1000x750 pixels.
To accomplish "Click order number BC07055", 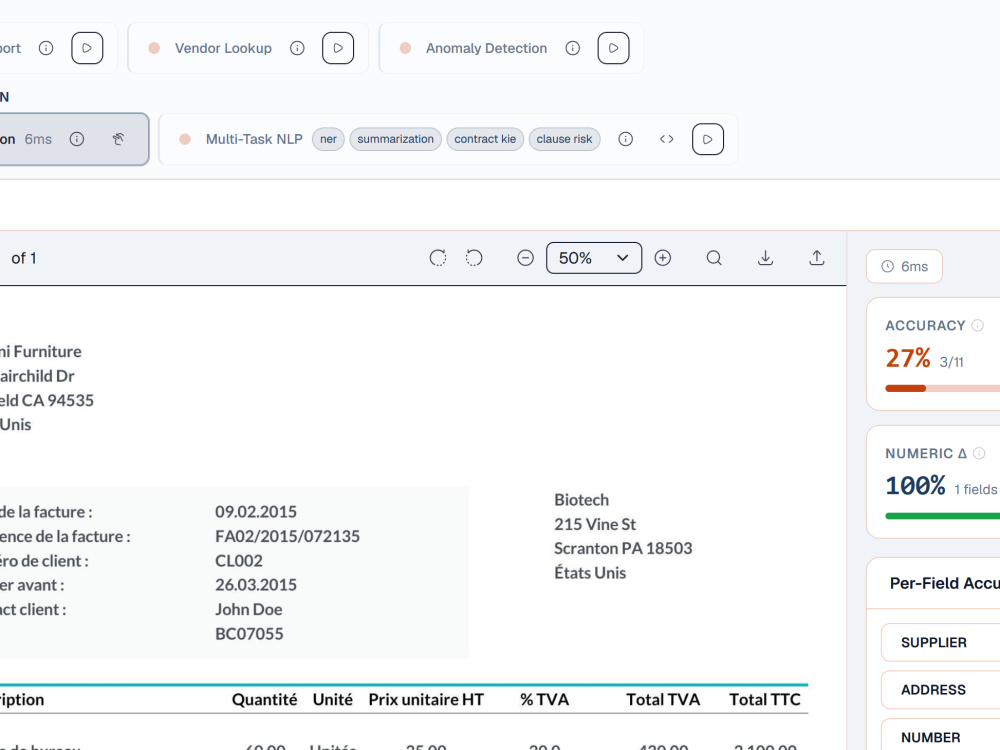I will (249, 633).
